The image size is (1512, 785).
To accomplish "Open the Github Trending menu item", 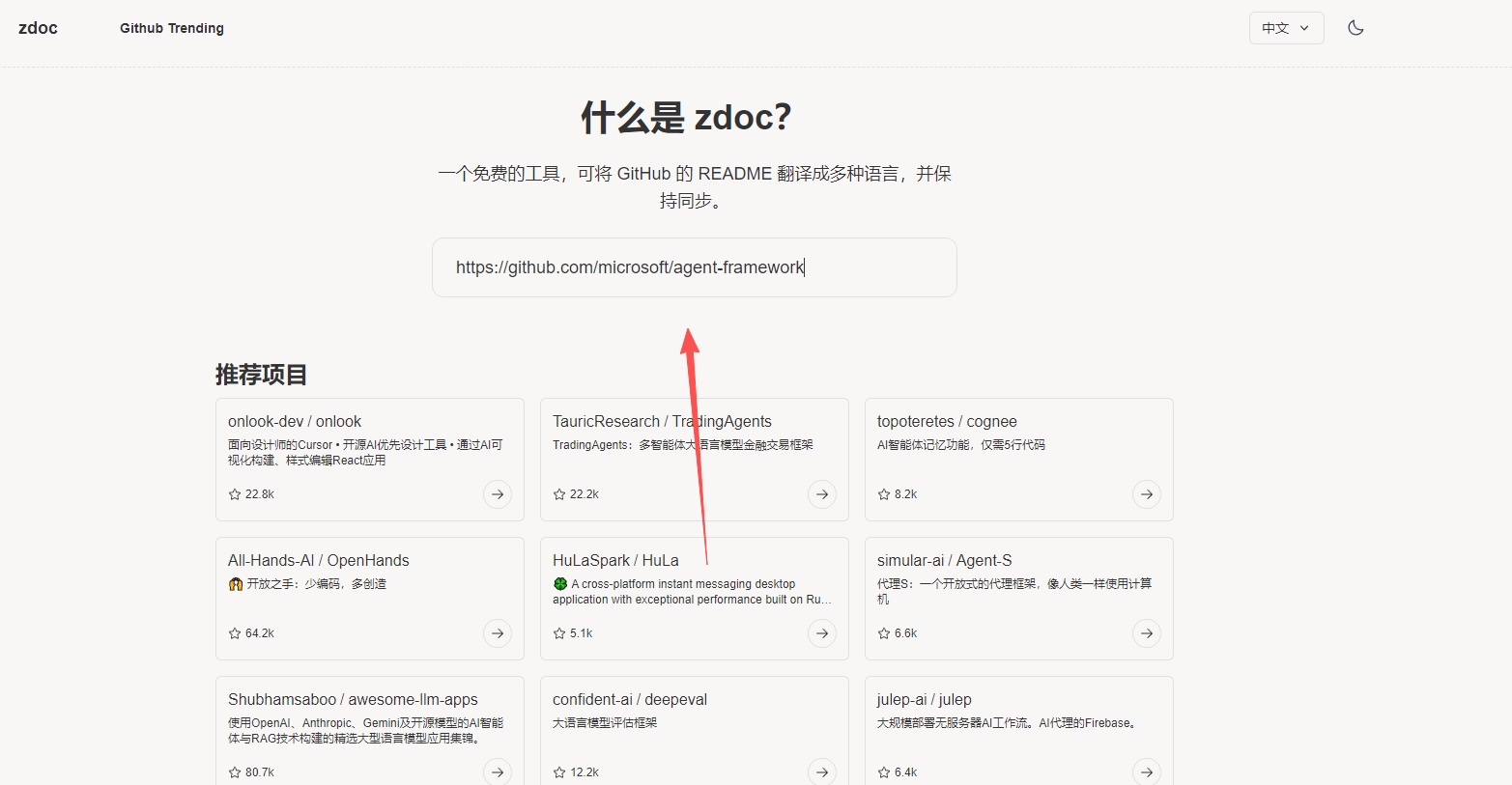I will (172, 28).
